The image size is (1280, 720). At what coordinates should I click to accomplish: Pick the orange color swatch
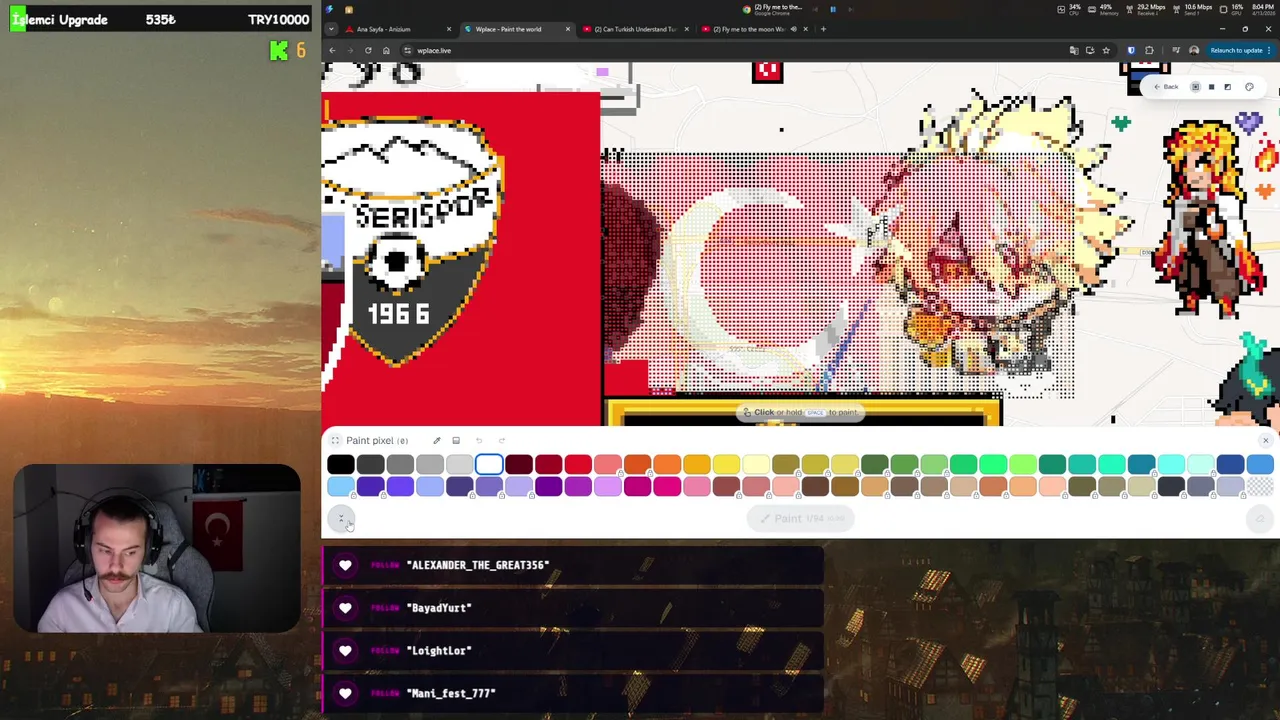click(x=667, y=464)
